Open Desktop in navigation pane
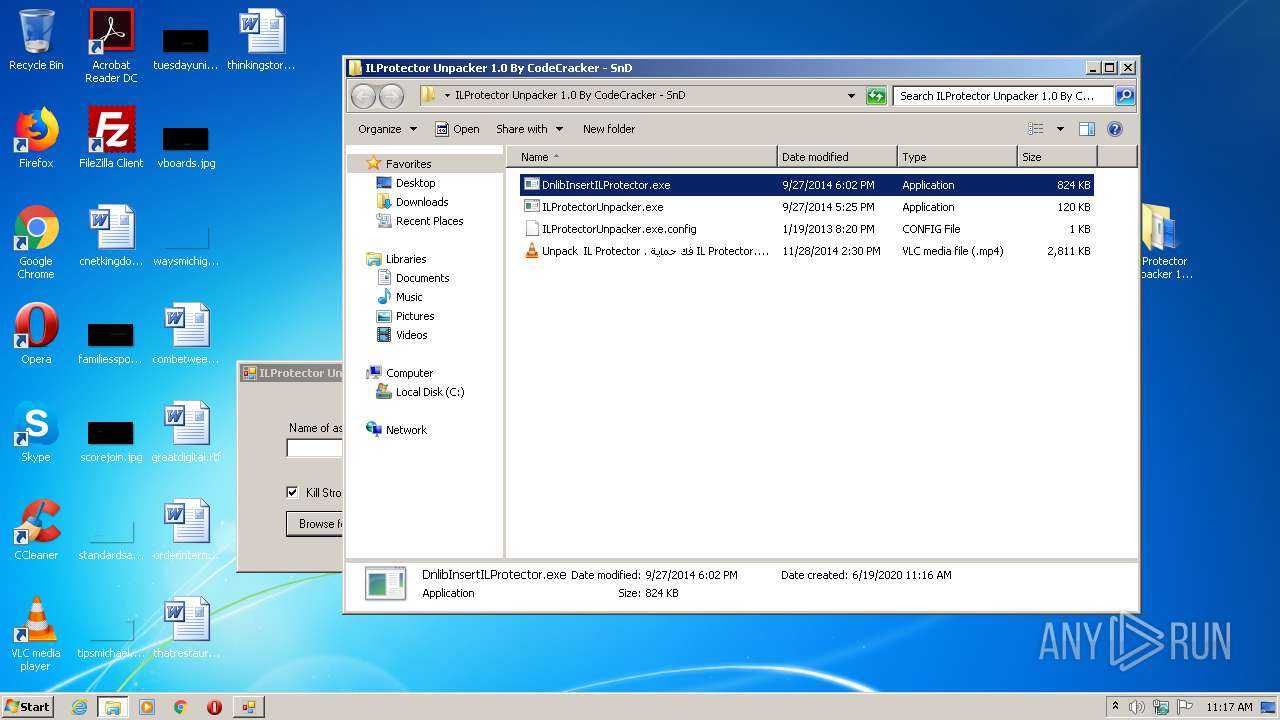 pos(415,183)
